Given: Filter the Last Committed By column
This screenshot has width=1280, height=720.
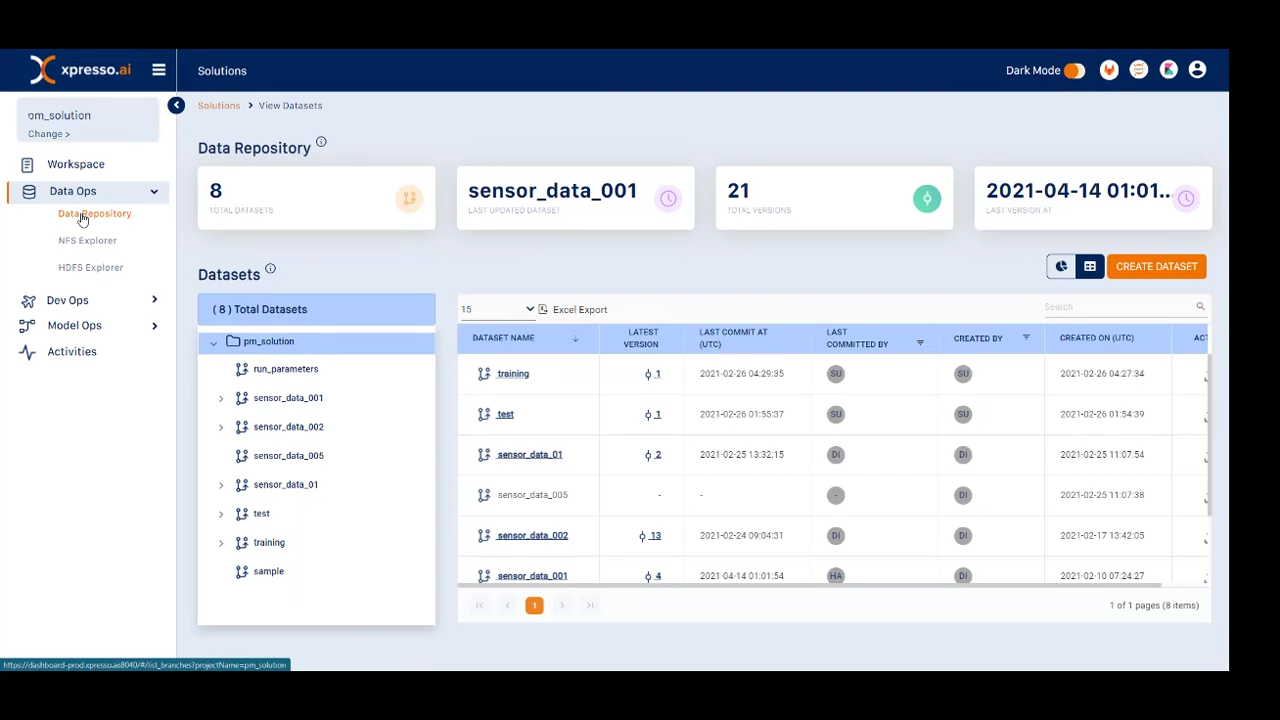Looking at the screenshot, I should [x=920, y=343].
